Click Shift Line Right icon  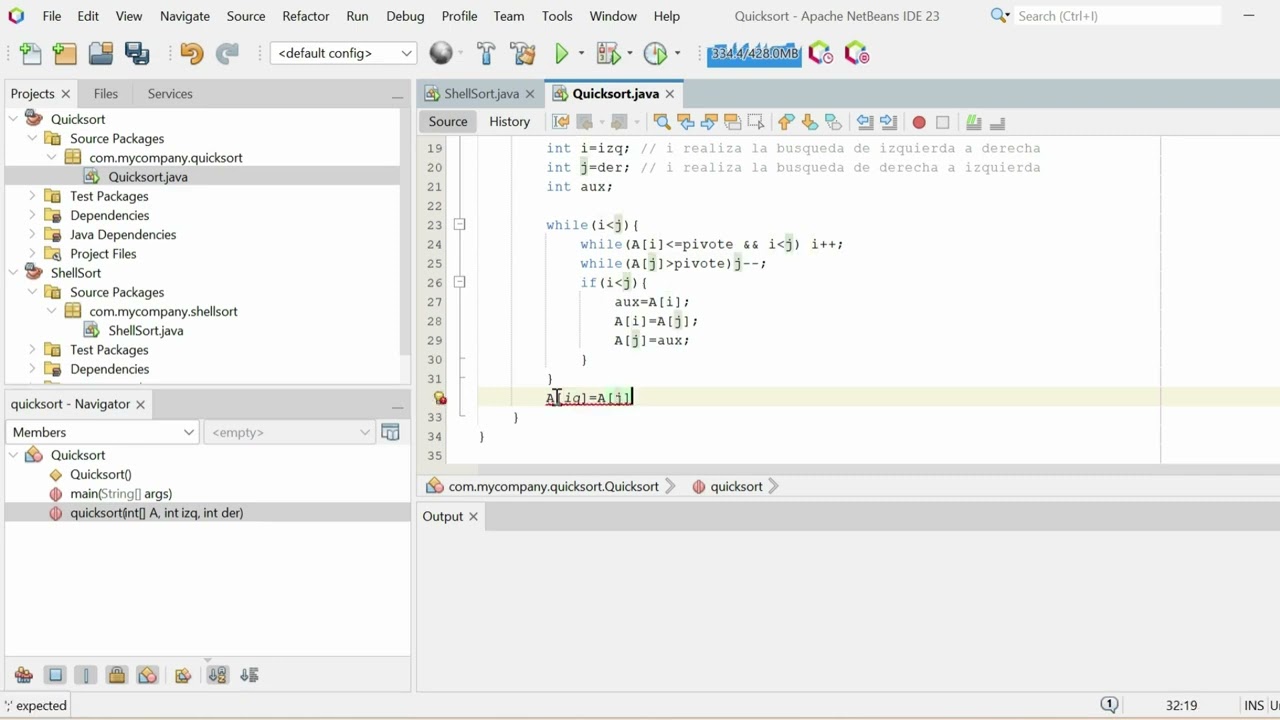click(888, 122)
